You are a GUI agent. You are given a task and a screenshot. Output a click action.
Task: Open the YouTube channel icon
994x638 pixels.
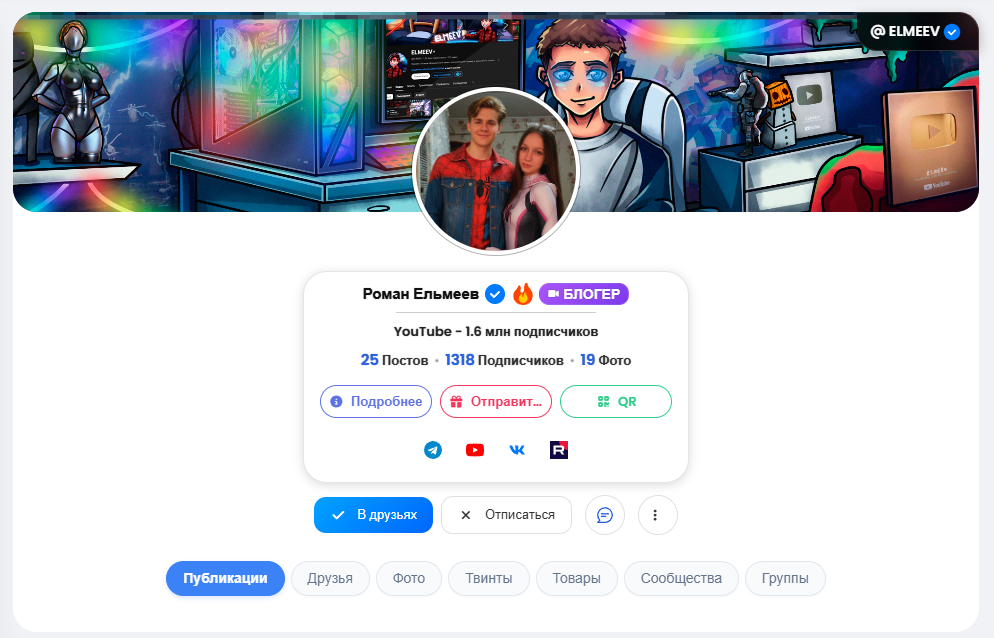click(475, 450)
